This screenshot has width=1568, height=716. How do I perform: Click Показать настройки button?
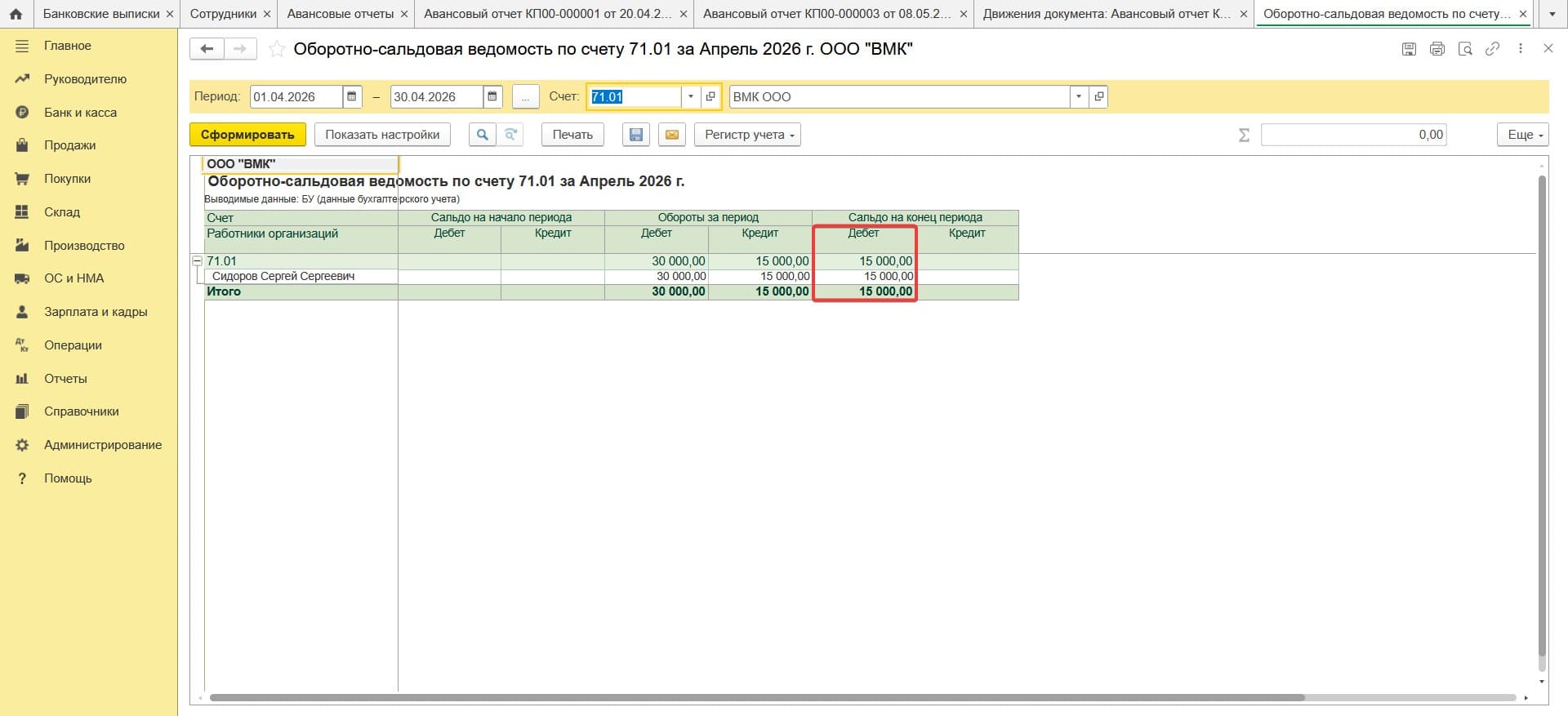(x=382, y=135)
